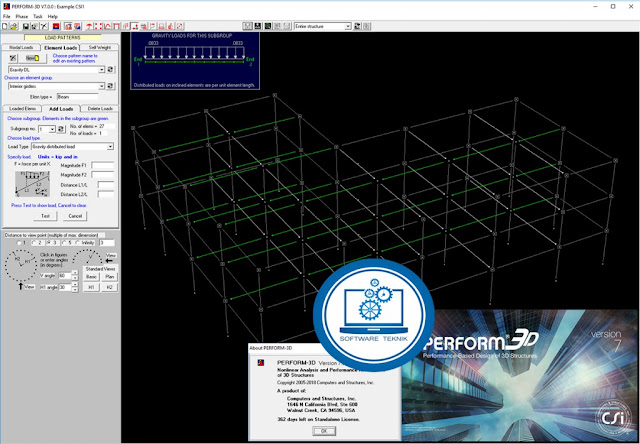The width and height of the screenshot is (640, 444).
Task: Click the red umbrella-shaped toolbar icon
Action: [89, 26]
